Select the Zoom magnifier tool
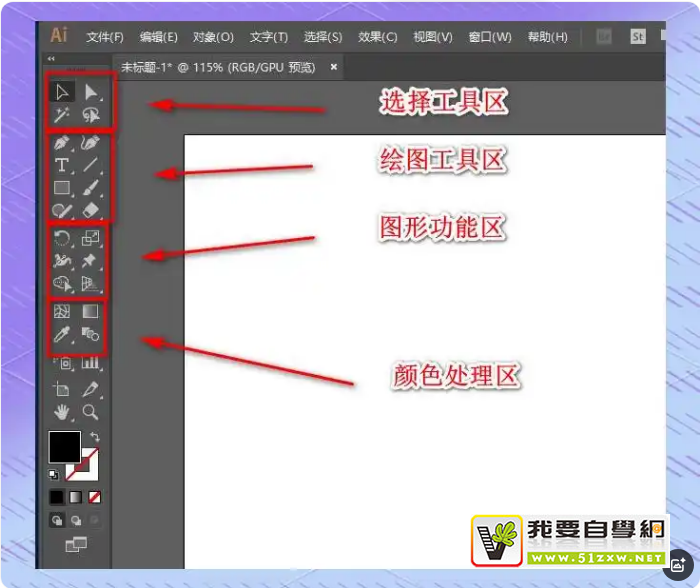 point(91,412)
